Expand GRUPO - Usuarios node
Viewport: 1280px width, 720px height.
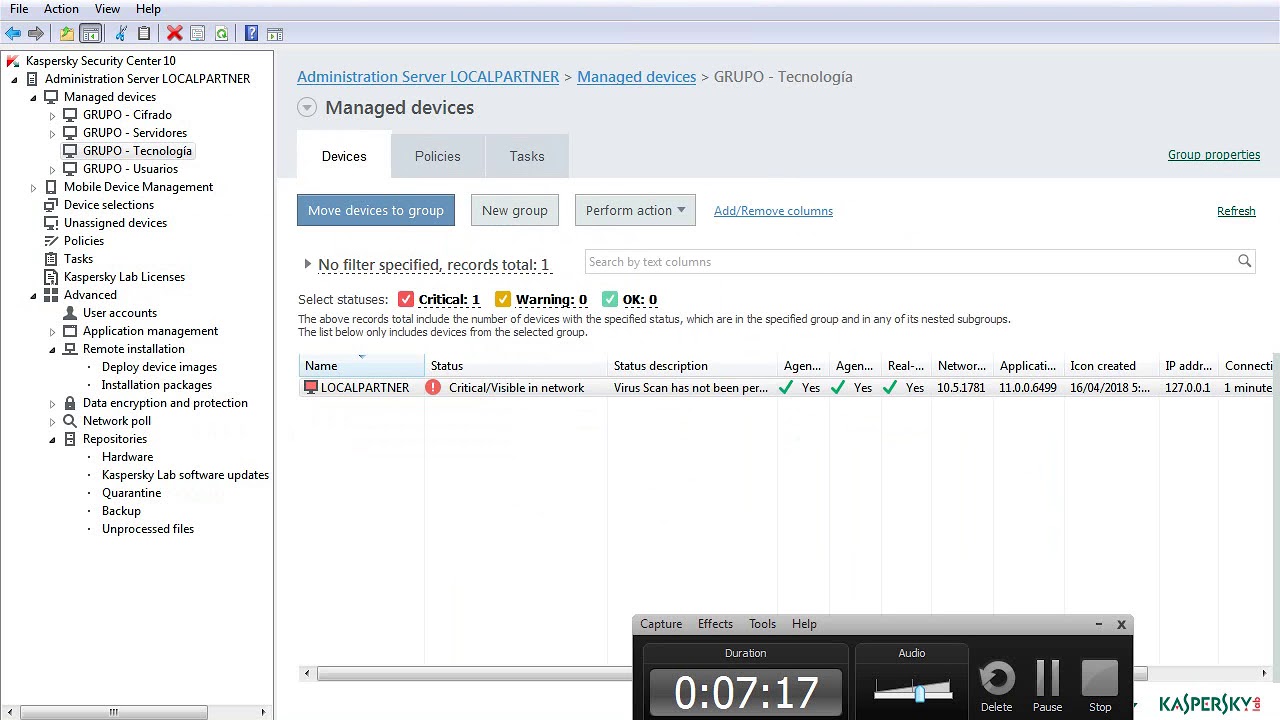(x=52, y=169)
